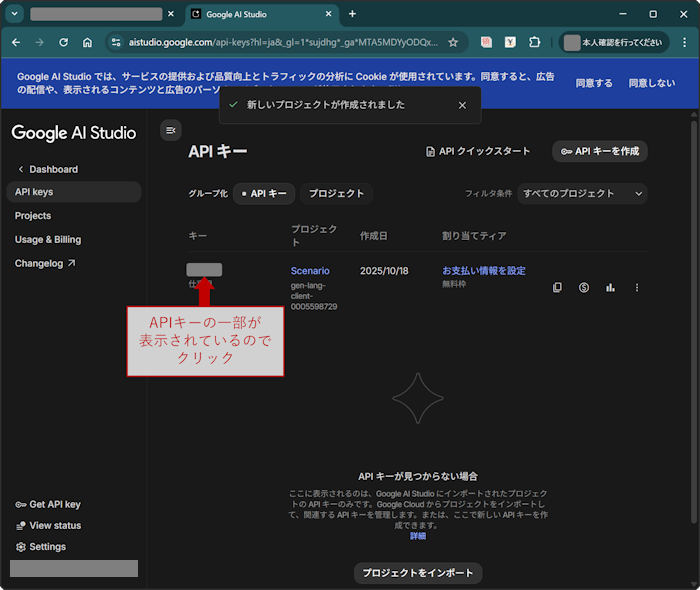Go back via the Dashboard chevron
The height and width of the screenshot is (590, 700).
pyautogui.click(x=21, y=169)
